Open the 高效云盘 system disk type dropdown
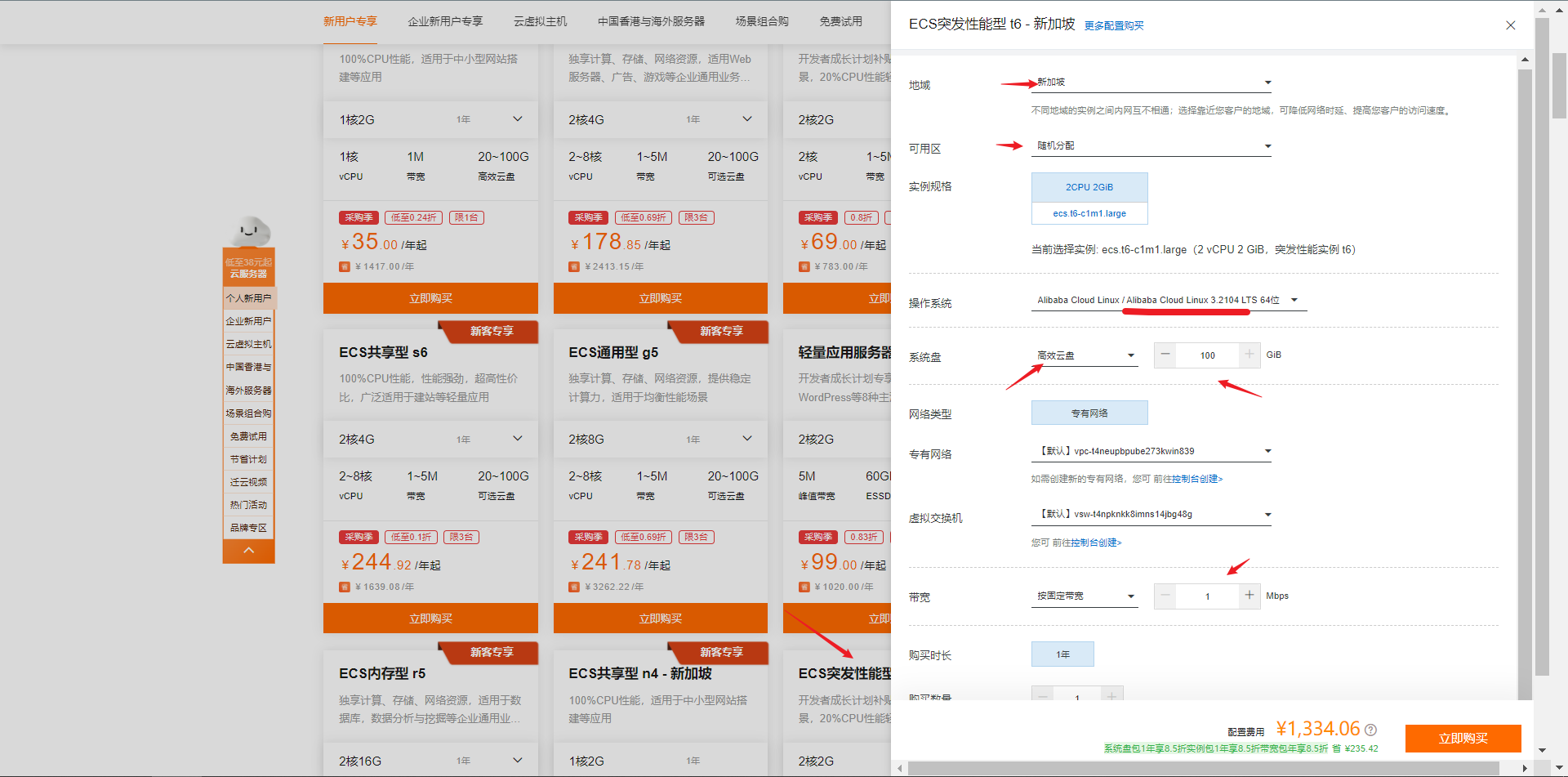Screen dimensions: 1568x777 point(1085,355)
